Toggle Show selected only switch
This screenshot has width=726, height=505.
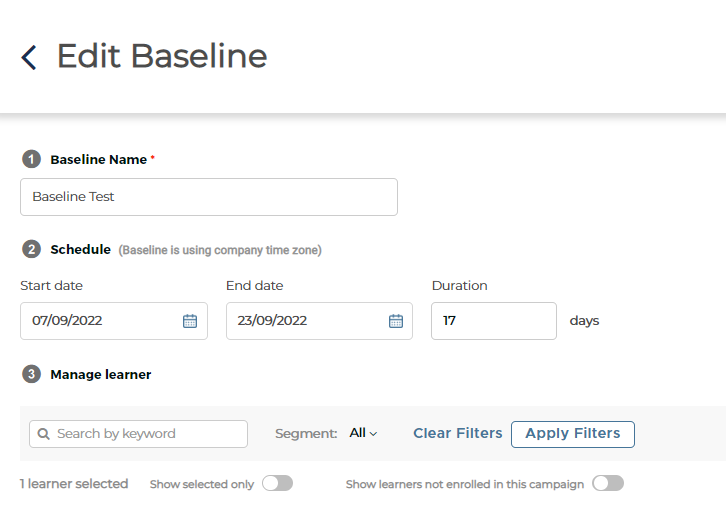[277, 483]
